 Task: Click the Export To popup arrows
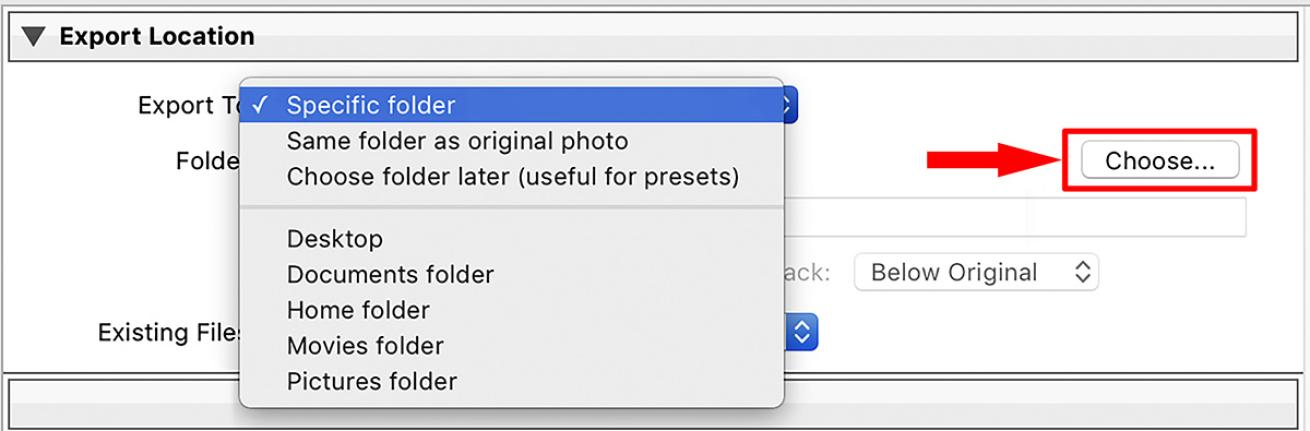click(x=790, y=105)
